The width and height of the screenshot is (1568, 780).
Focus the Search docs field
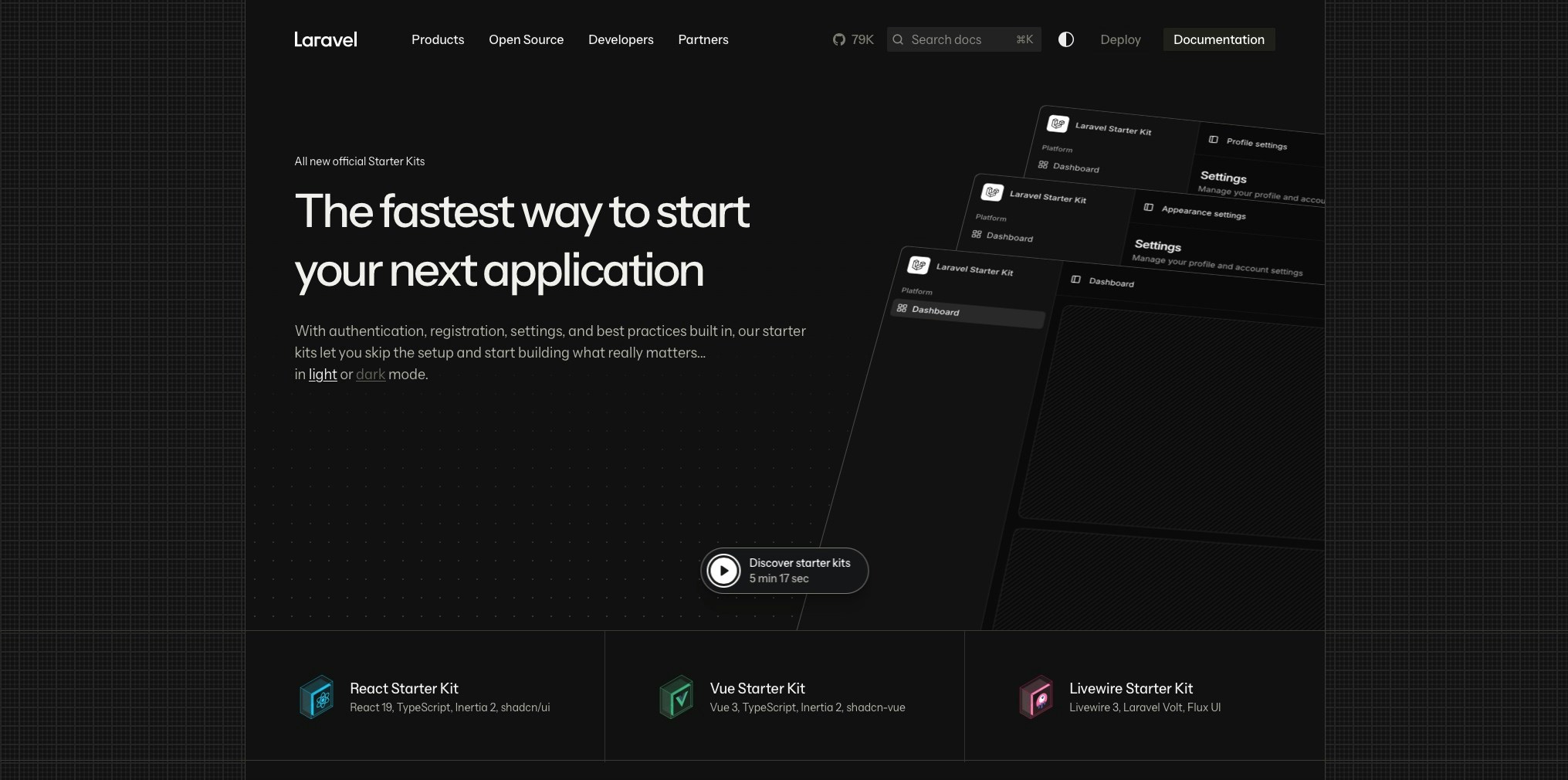click(x=963, y=39)
